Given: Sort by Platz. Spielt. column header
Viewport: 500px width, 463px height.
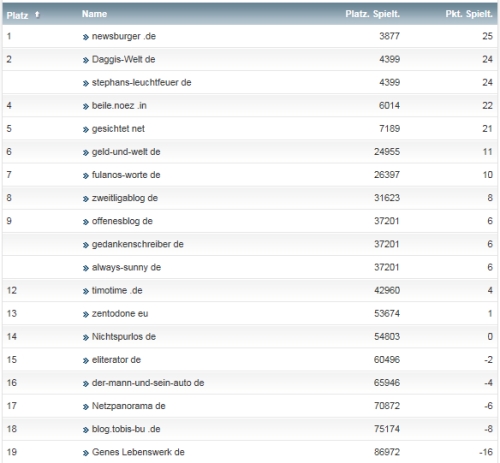Looking at the screenshot, I should coord(372,14).
